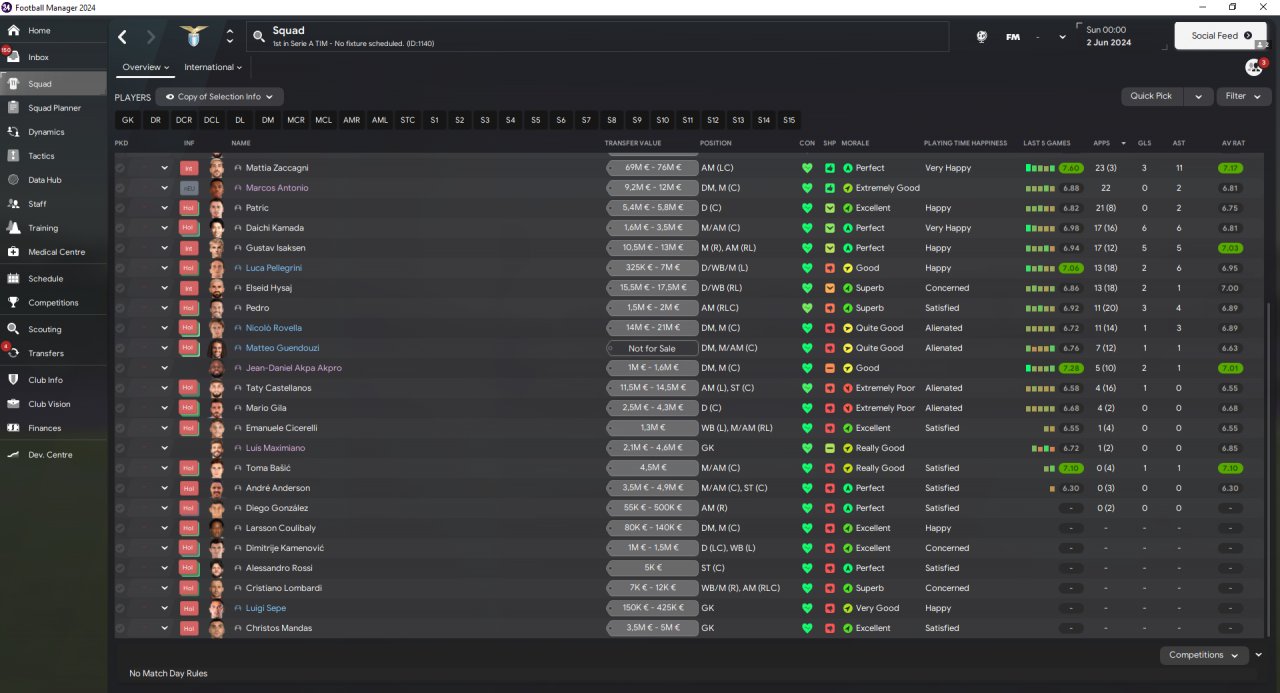Expand role dropdown for Nicolò Rovella

pos(164,328)
